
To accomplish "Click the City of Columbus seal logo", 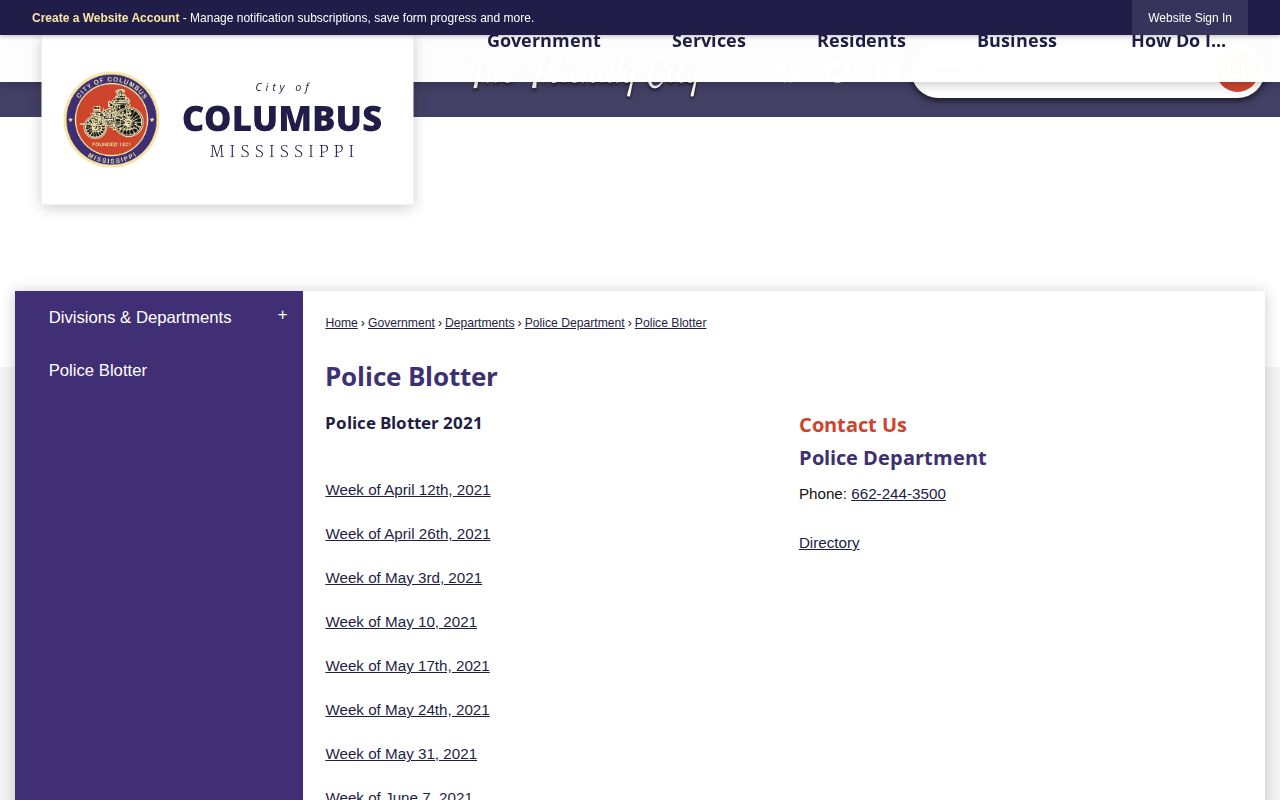I will (x=111, y=119).
